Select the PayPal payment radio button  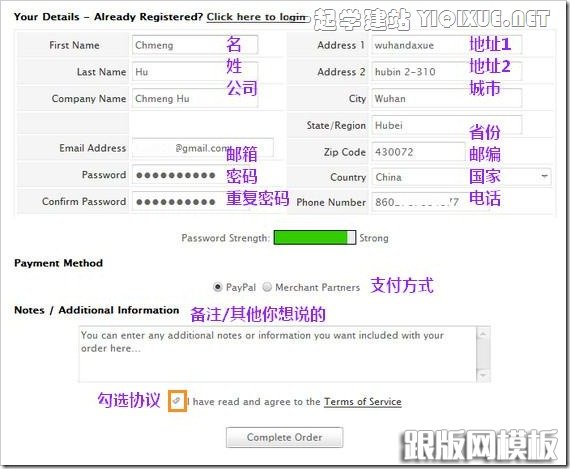(217, 287)
